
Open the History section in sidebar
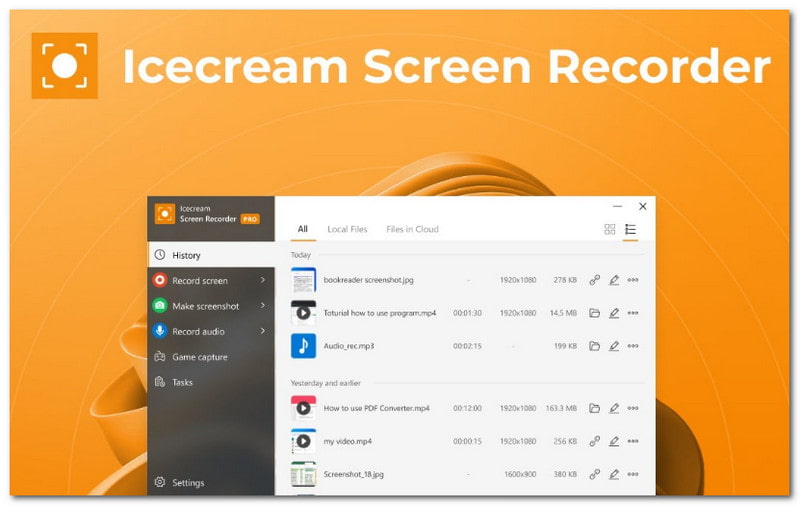pos(211,255)
